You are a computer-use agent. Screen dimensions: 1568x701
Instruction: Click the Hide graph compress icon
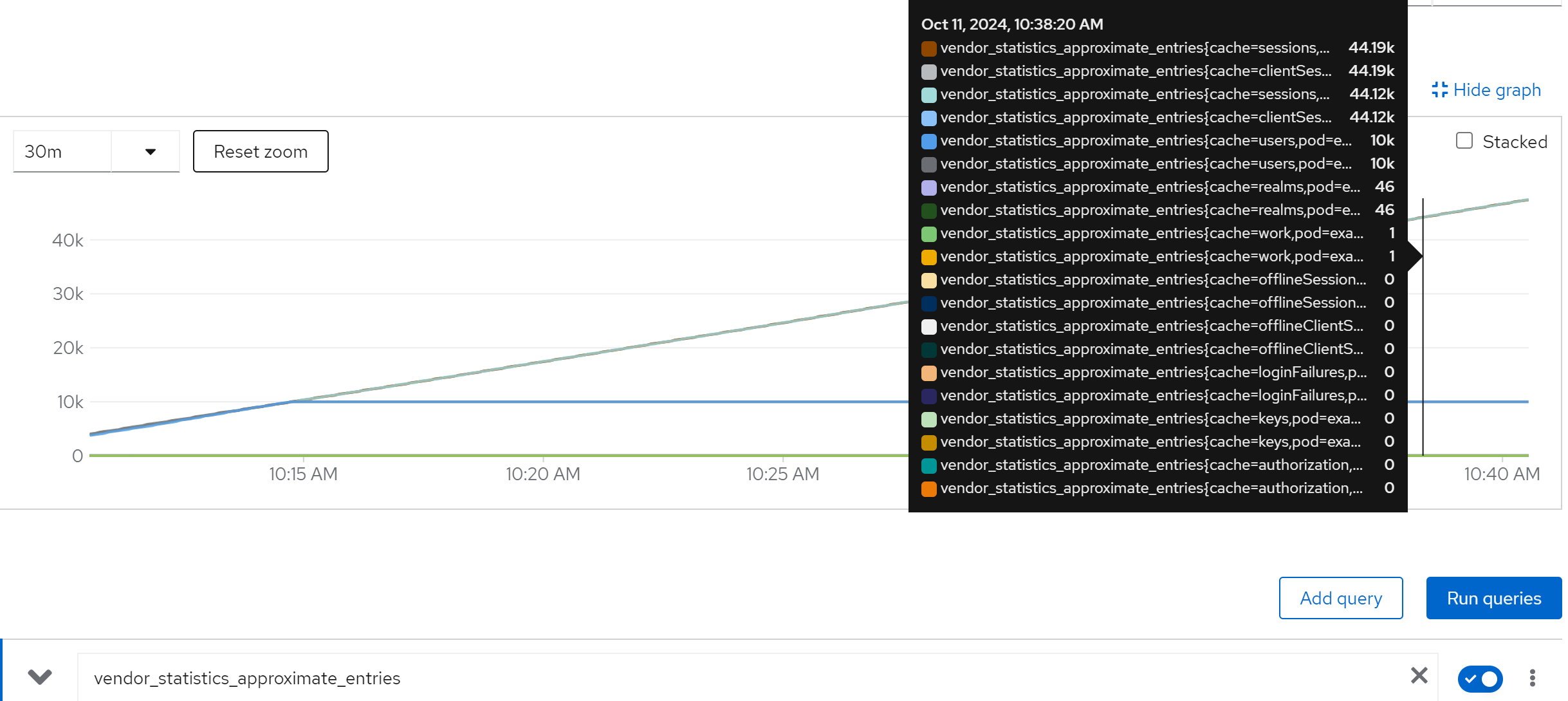click(x=1439, y=90)
